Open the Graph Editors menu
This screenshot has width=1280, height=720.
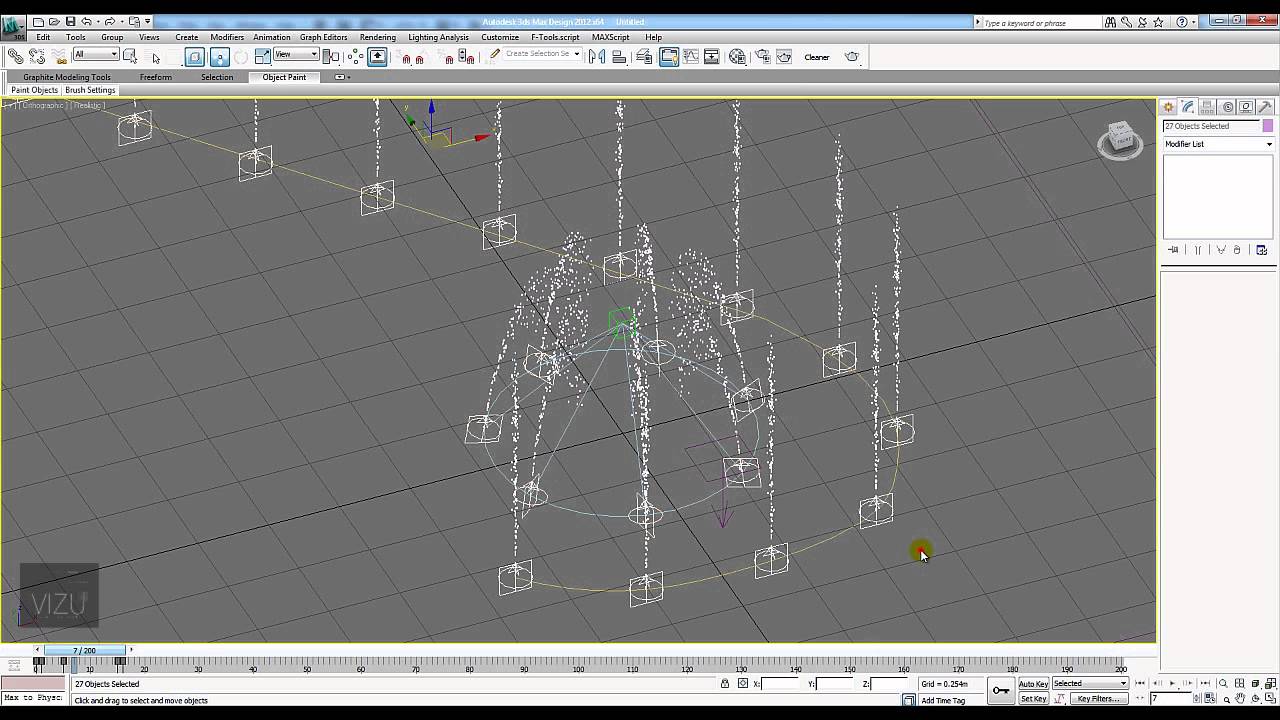coord(324,37)
